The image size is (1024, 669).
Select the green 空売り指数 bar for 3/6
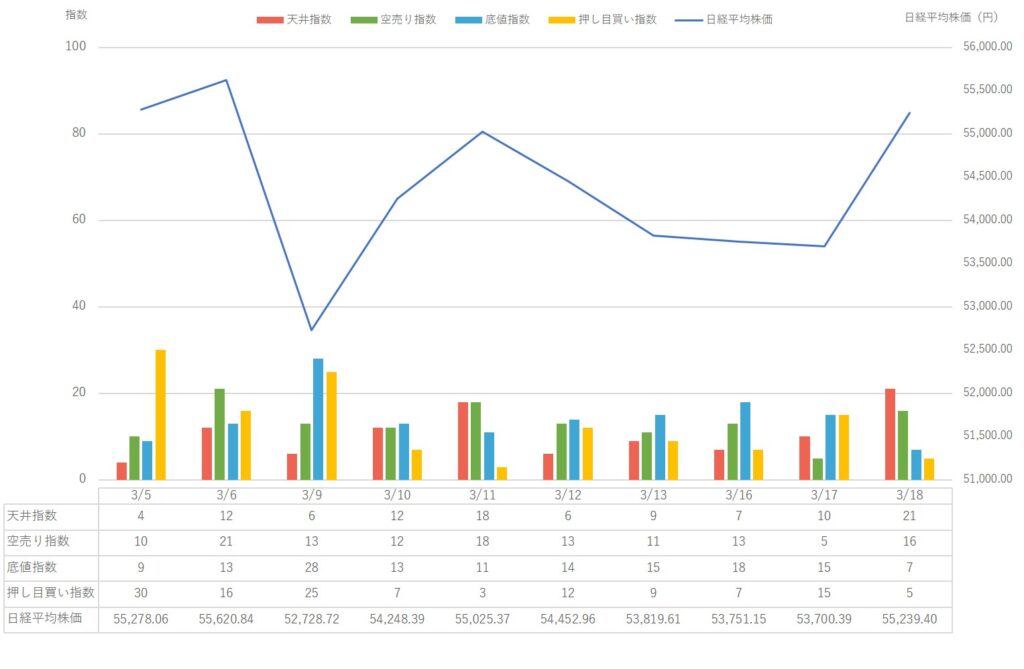[x=220, y=434]
